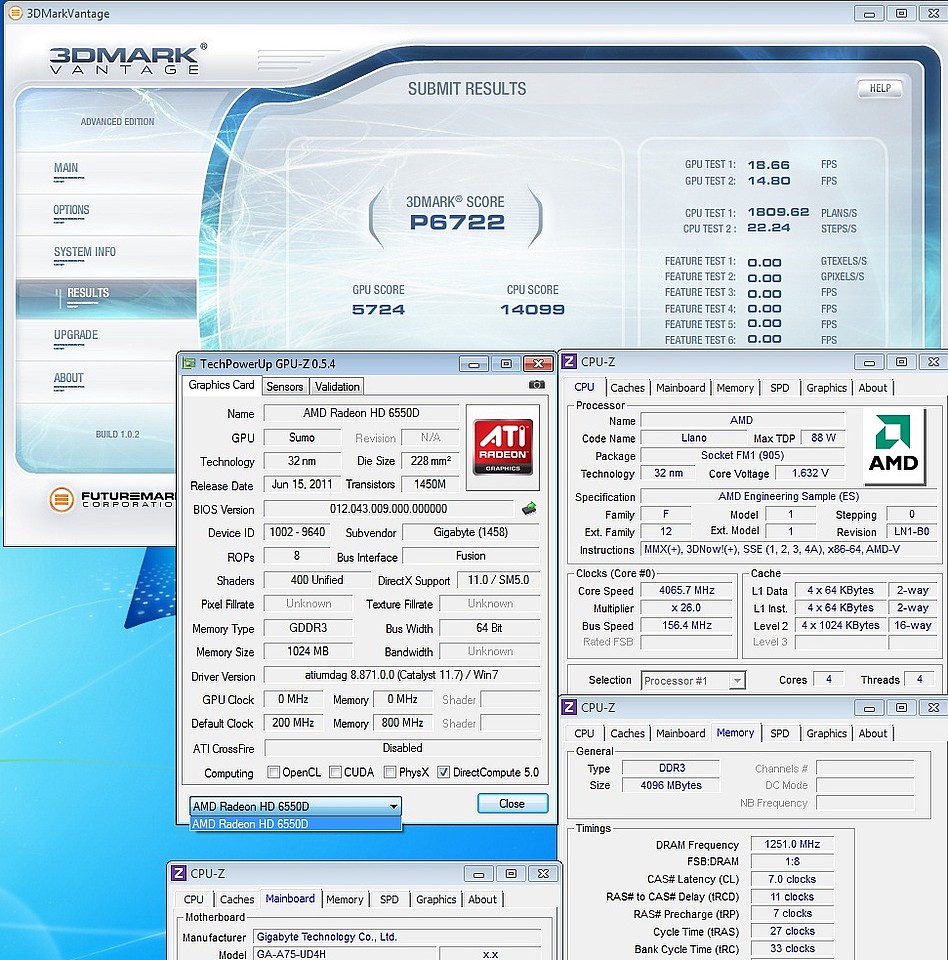Screen dimensions: 948x960
Task: Select the Graphics Card tab in GPU-Z
Action: point(221,385)
